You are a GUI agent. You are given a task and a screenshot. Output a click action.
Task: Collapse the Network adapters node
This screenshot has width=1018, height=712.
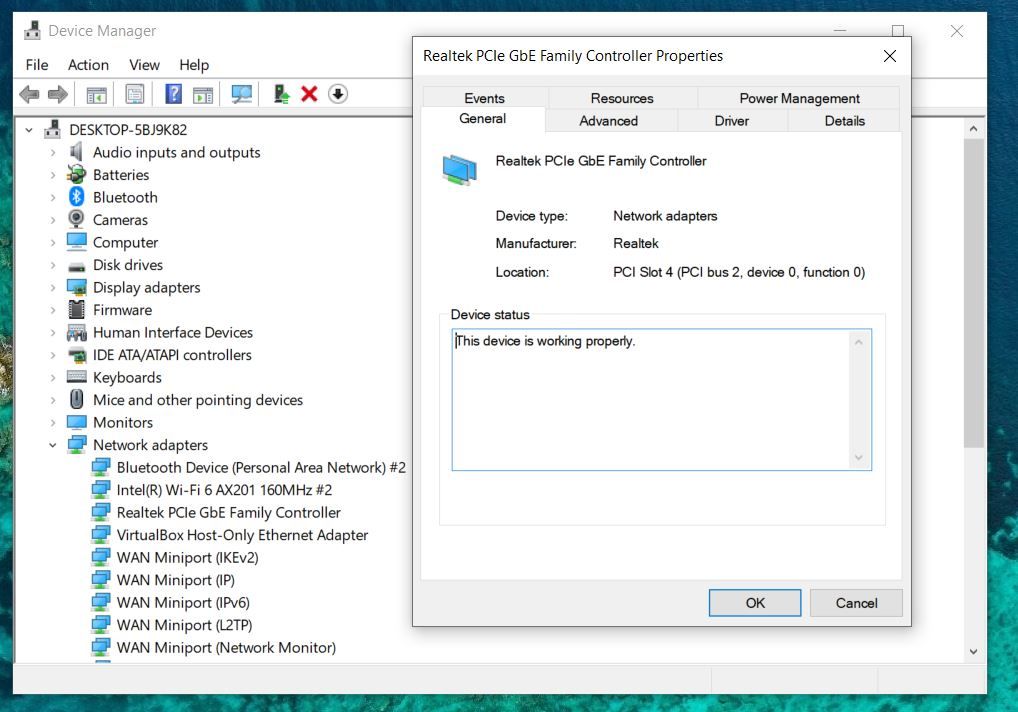coord(53,445)
